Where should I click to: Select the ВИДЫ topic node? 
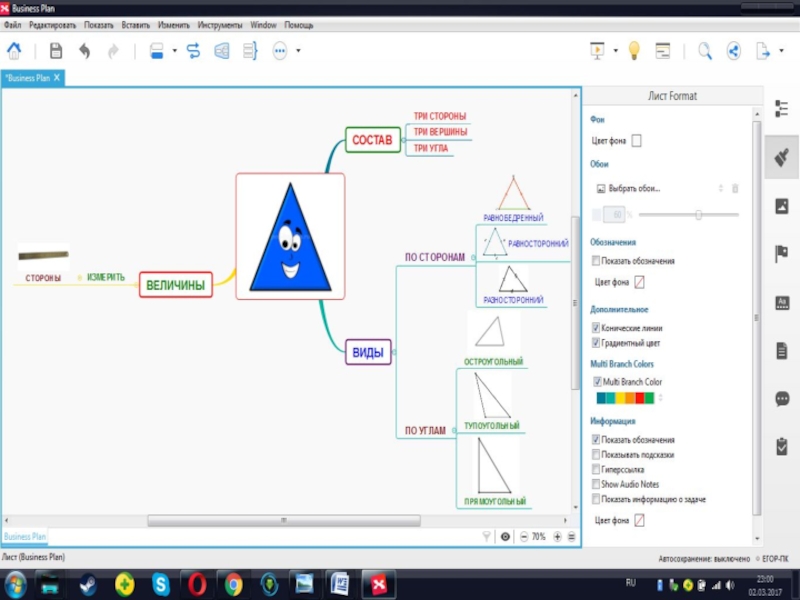[x=368, y=353]
